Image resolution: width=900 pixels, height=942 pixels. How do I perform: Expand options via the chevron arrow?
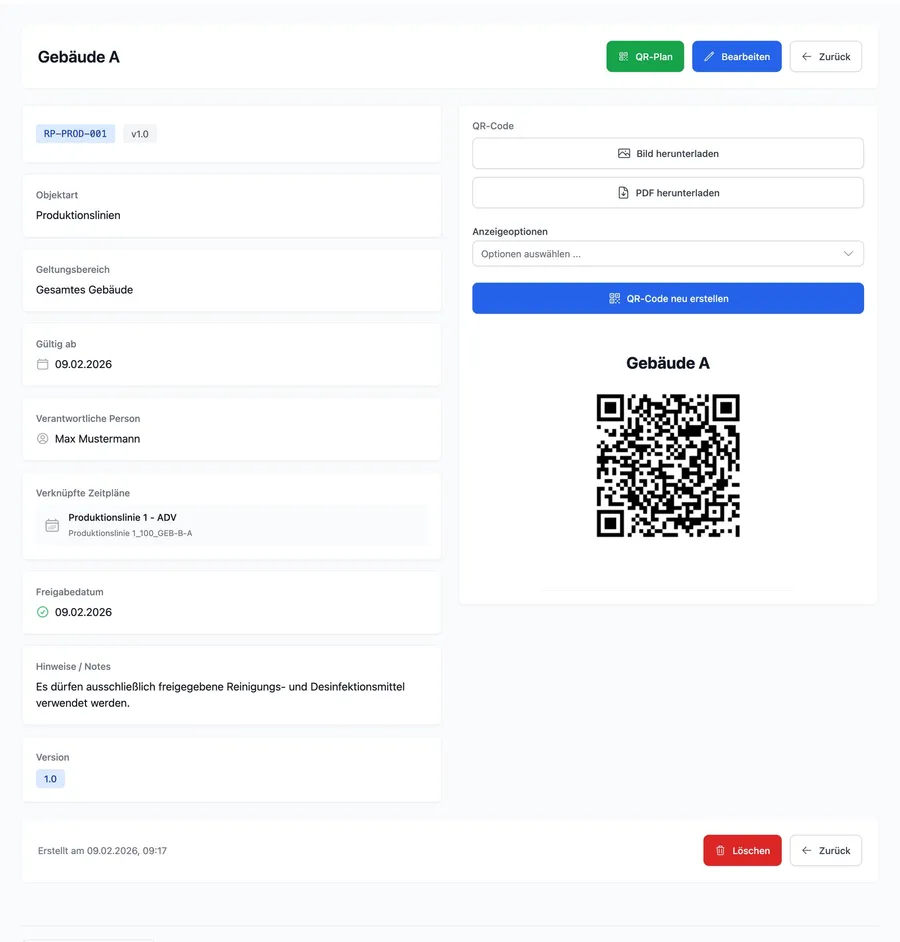tap(848, 254)
